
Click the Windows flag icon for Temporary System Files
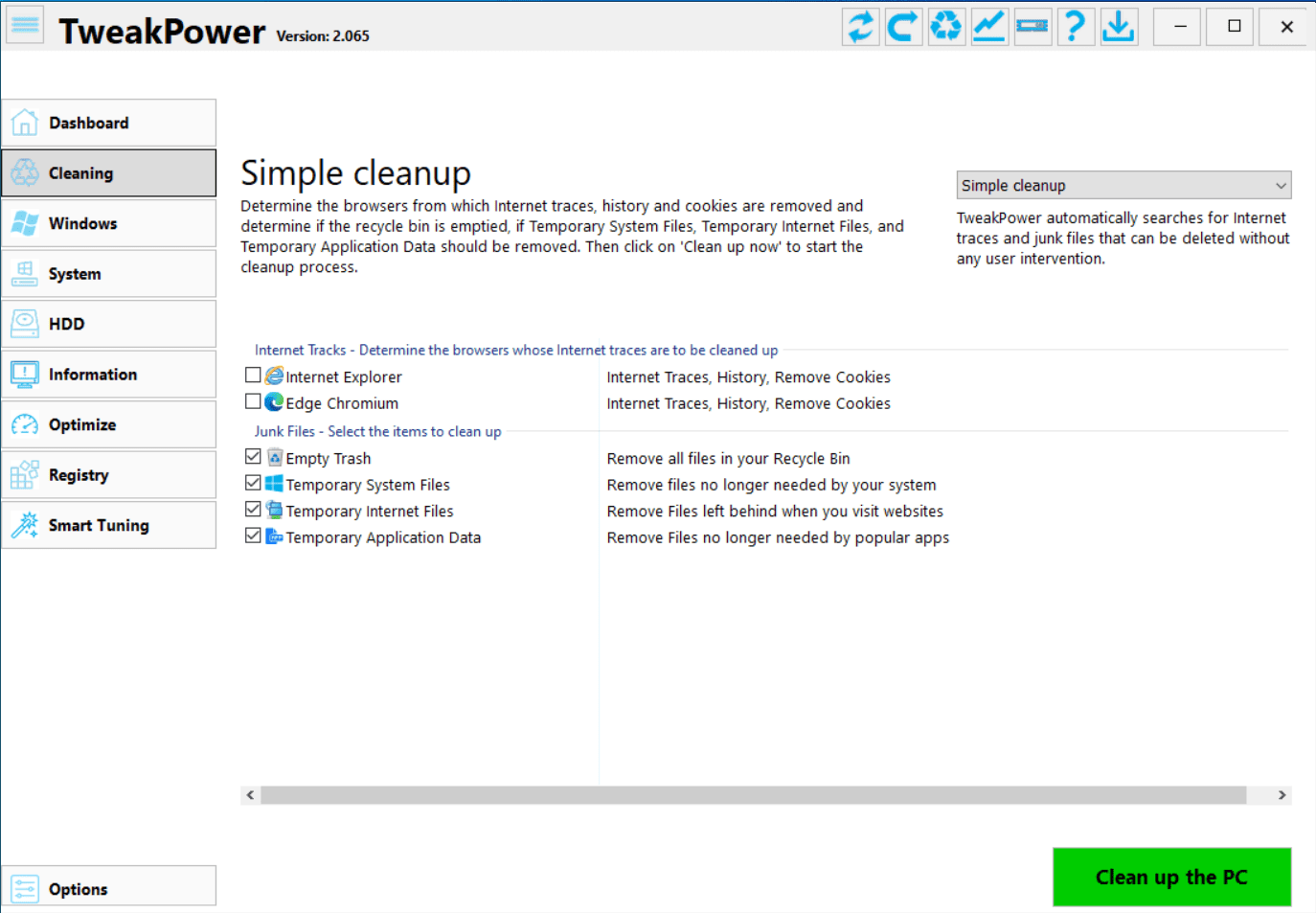pos(274,484)
